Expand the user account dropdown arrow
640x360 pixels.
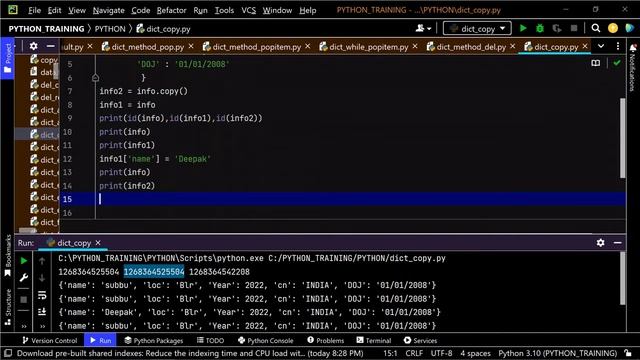point(429,29)
